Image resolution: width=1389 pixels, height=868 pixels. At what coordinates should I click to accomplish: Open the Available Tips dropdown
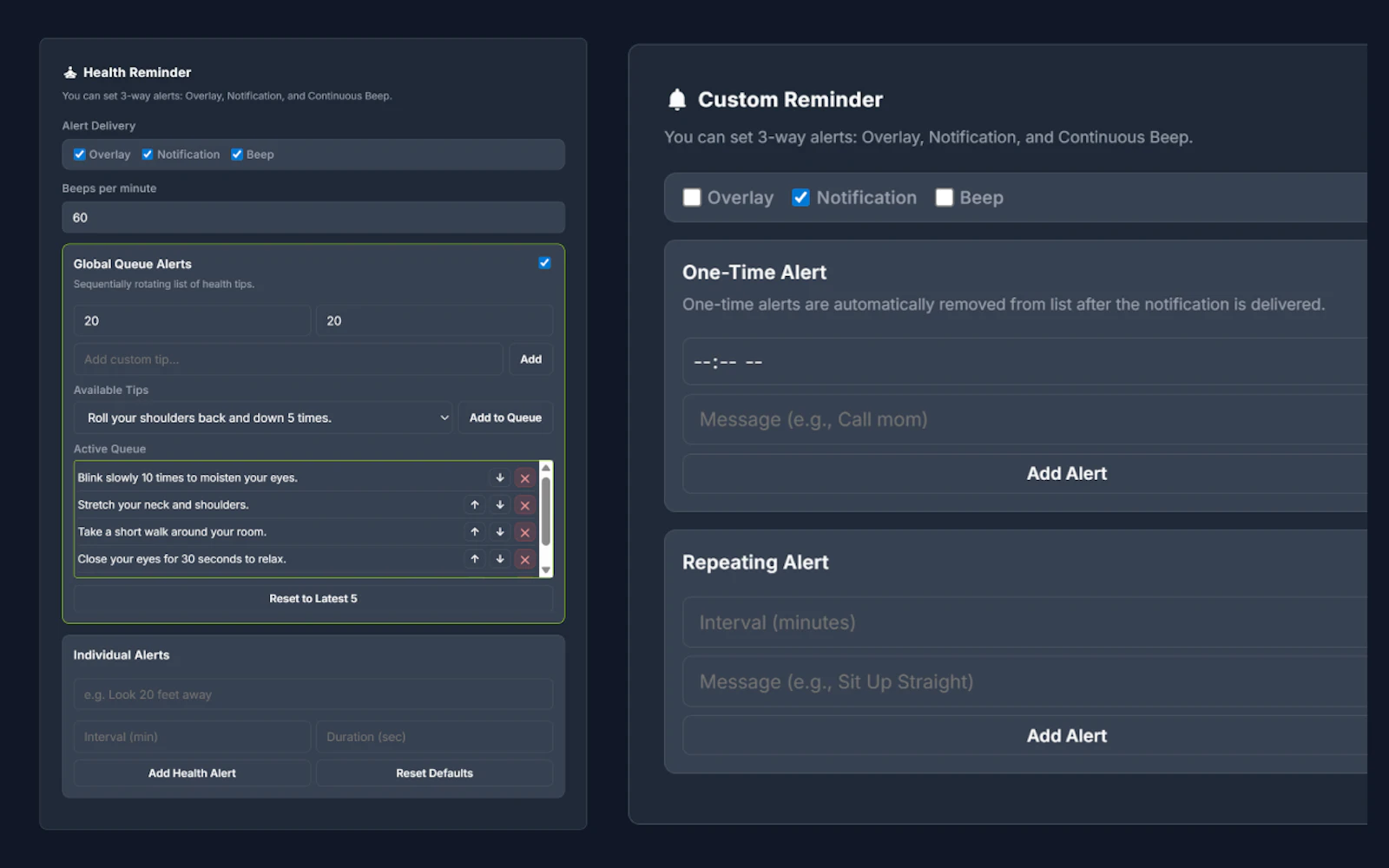click(263, 418)
